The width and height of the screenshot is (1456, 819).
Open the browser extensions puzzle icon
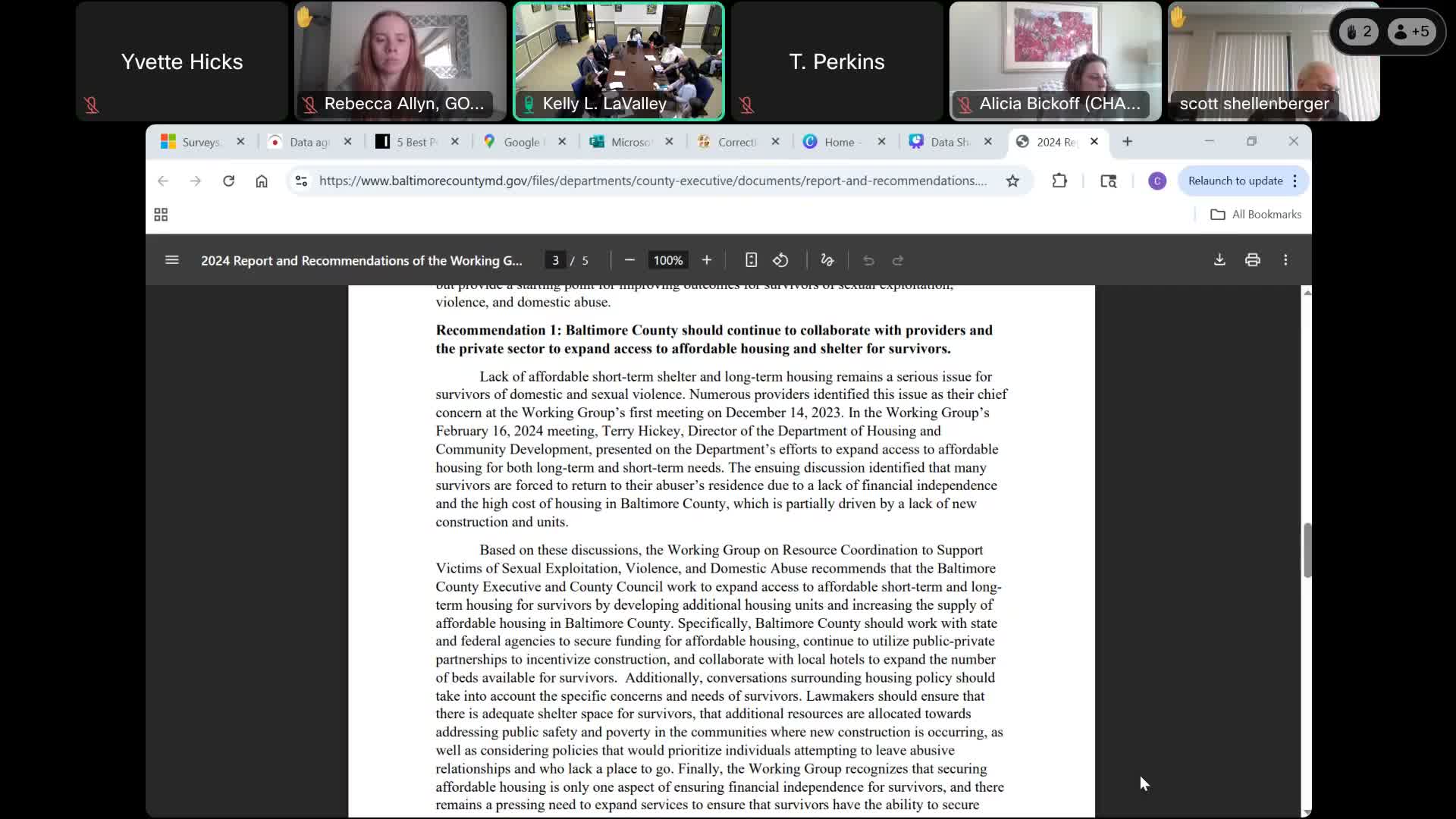(x=1059, y=180)
